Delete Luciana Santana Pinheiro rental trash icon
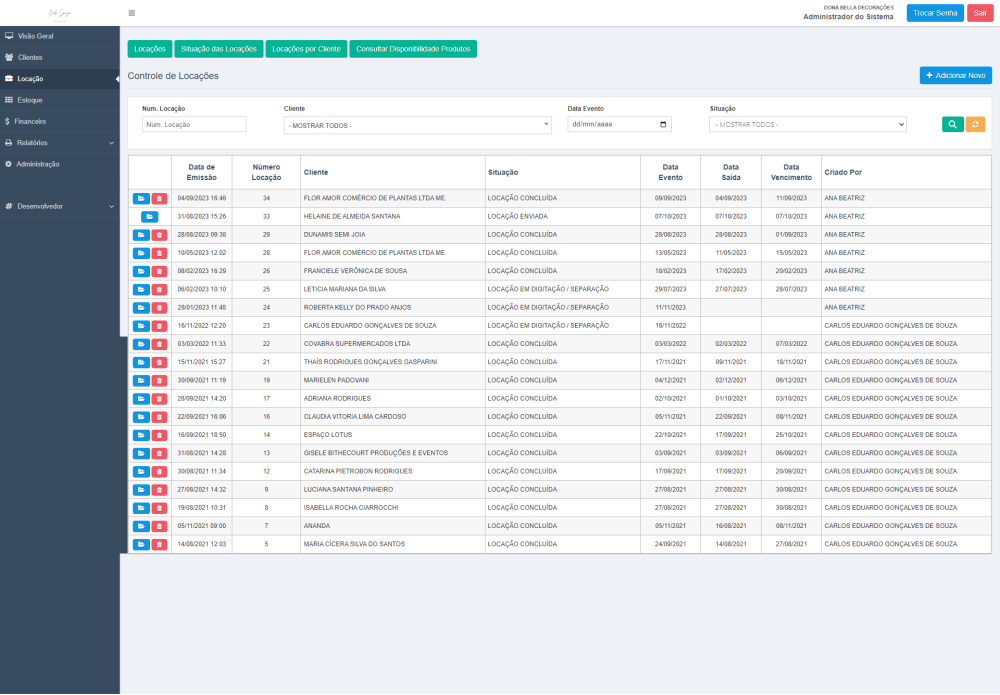This screenshot has height=695, width=1000. [x=159, y=490]
